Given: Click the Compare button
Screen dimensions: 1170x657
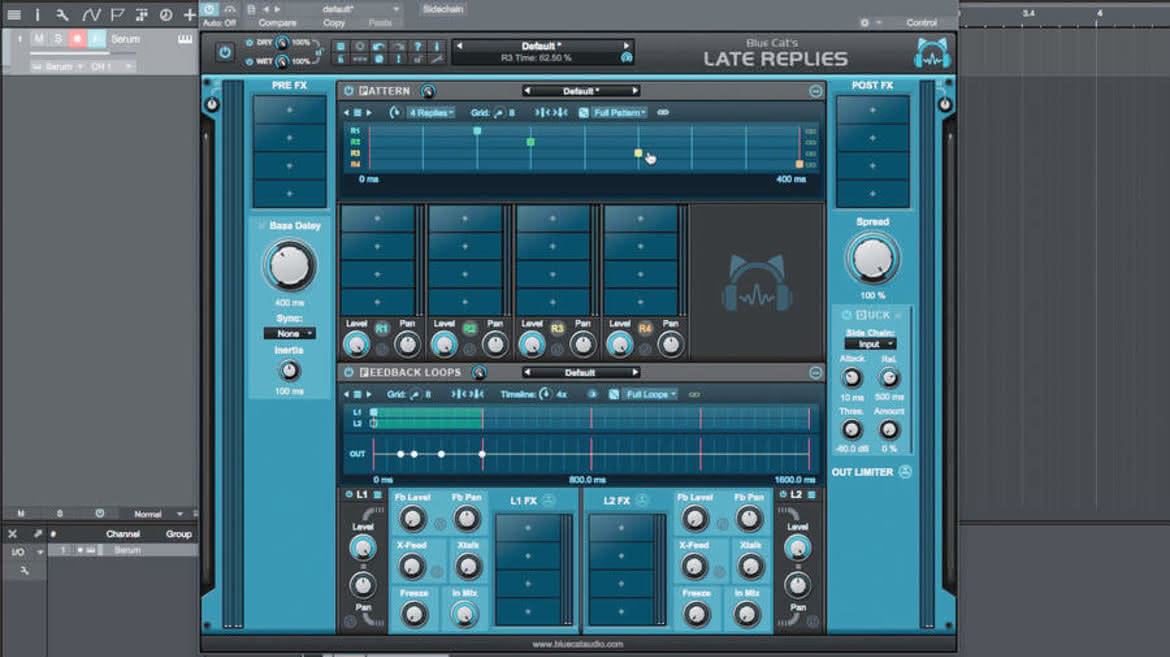Looking at the screenshot, I should click(x=278, y=23).
